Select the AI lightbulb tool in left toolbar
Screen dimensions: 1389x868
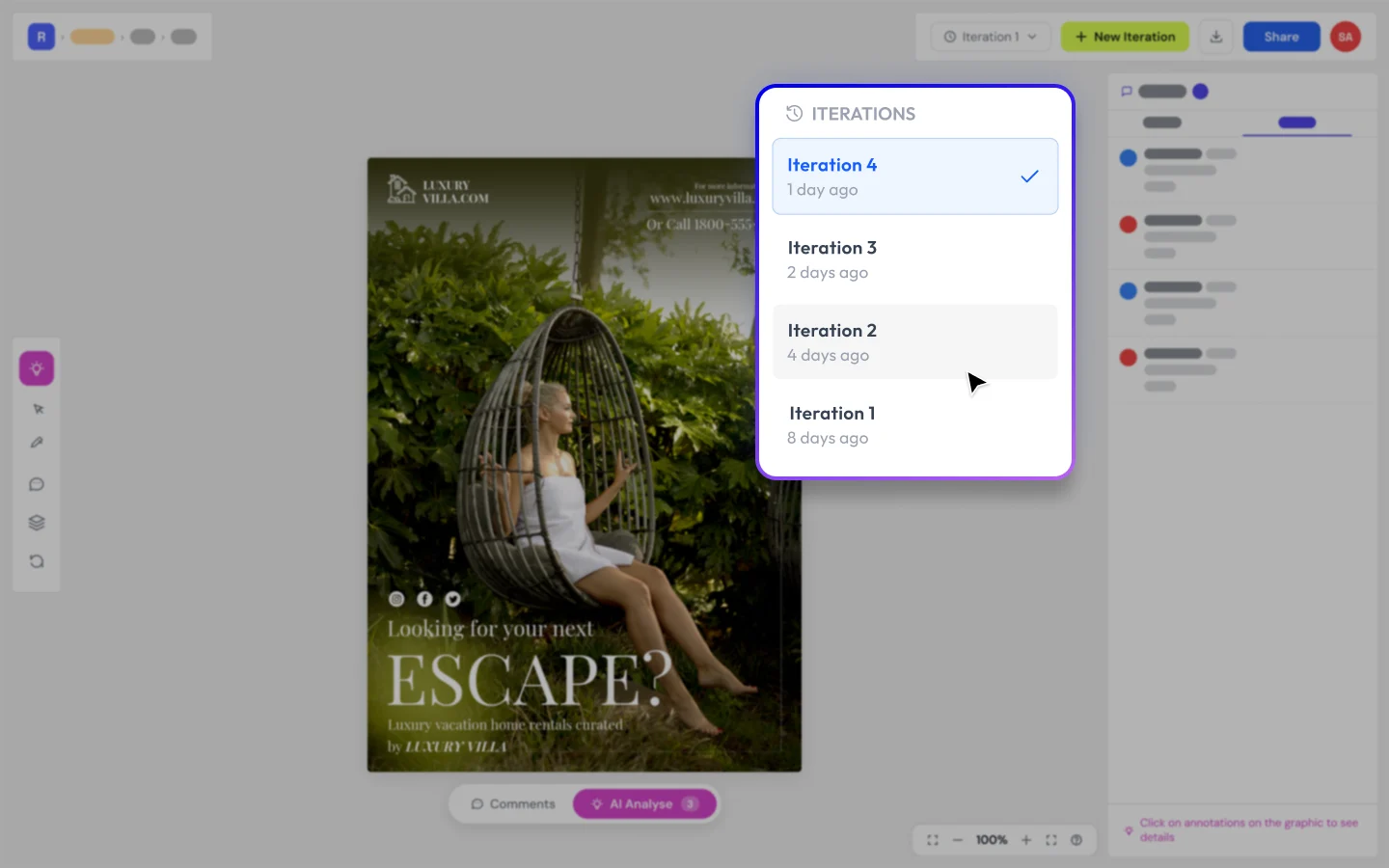(37, 368)
